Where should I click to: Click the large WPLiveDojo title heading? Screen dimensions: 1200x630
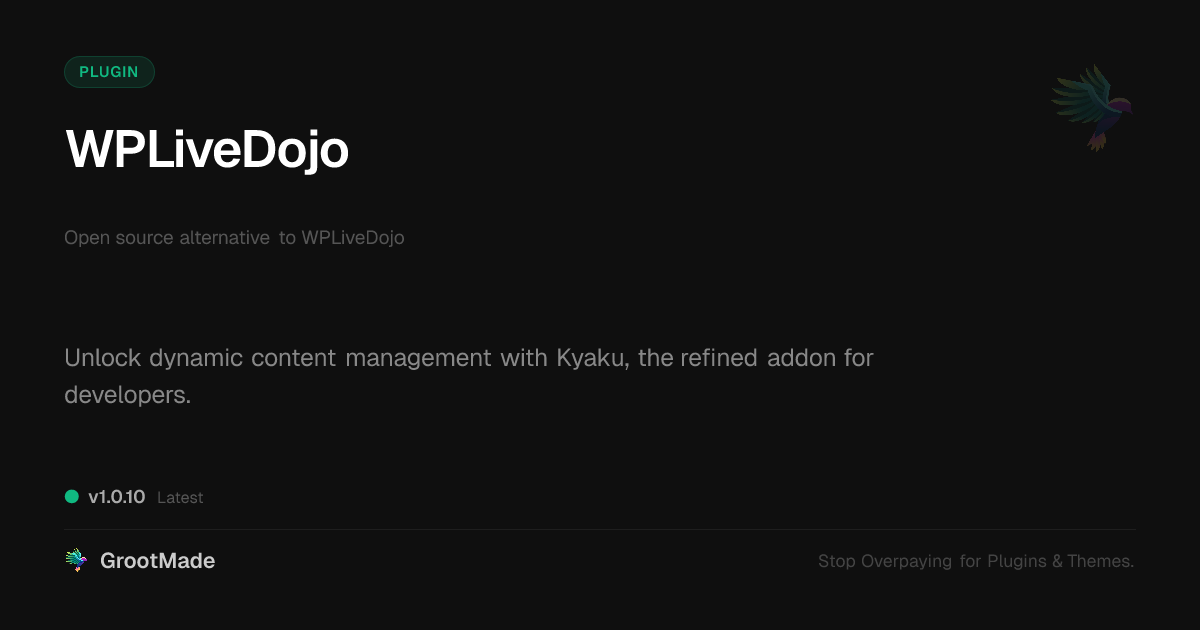[207, 150]
